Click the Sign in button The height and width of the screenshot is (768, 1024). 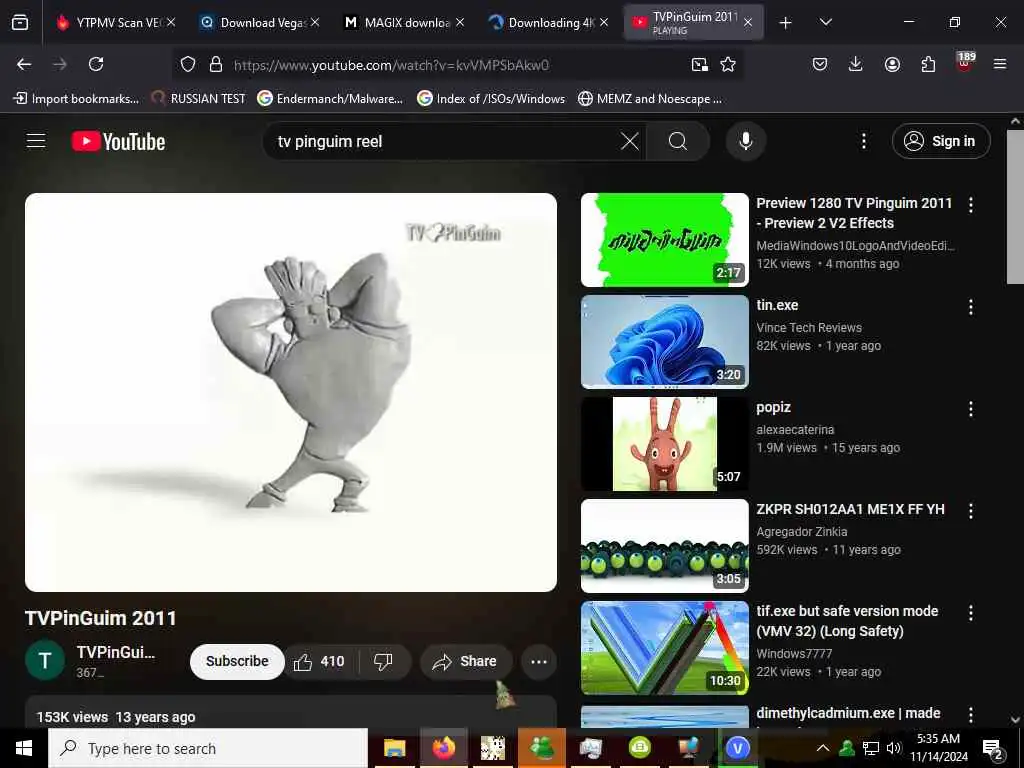pos(941,141)
